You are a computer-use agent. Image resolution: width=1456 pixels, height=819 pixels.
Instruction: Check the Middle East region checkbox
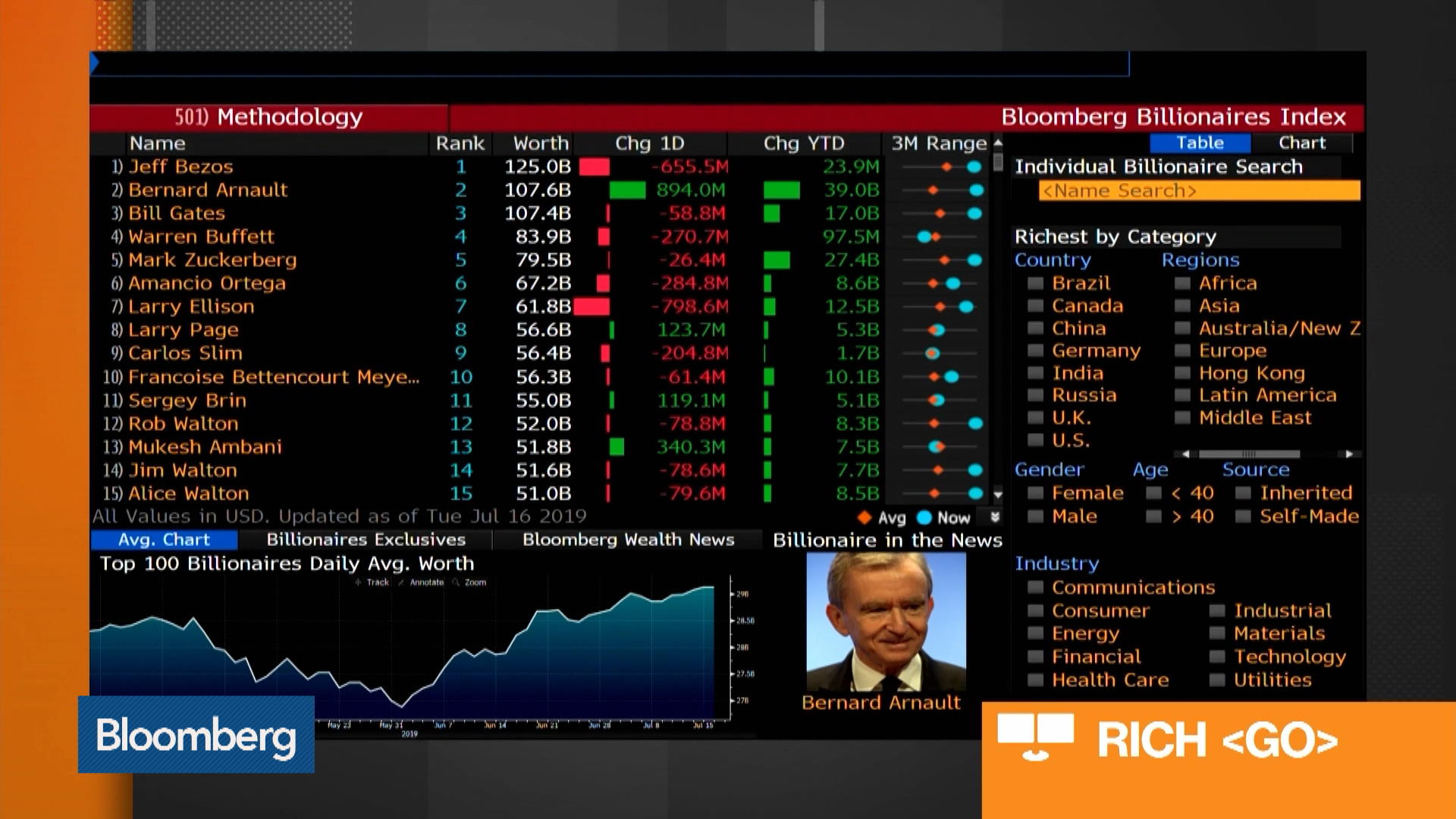pos(1182,418)
